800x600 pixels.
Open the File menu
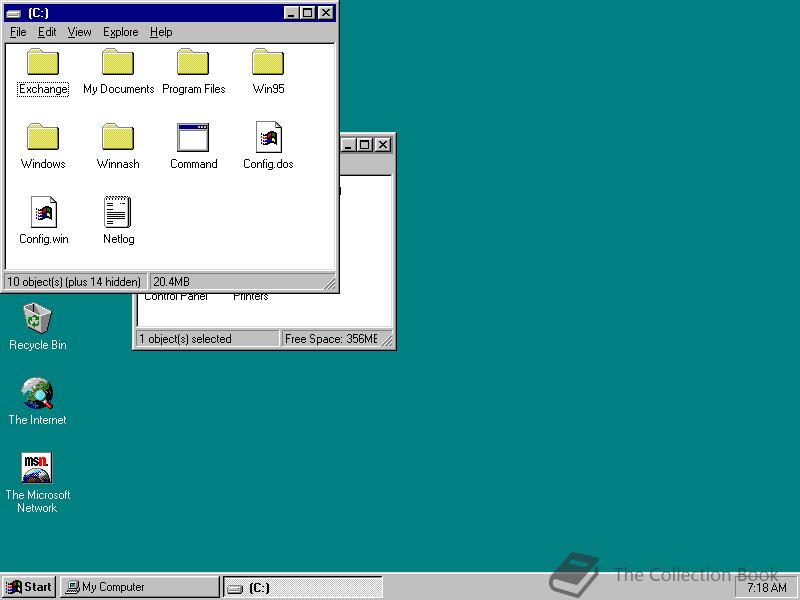pos(18,32)
